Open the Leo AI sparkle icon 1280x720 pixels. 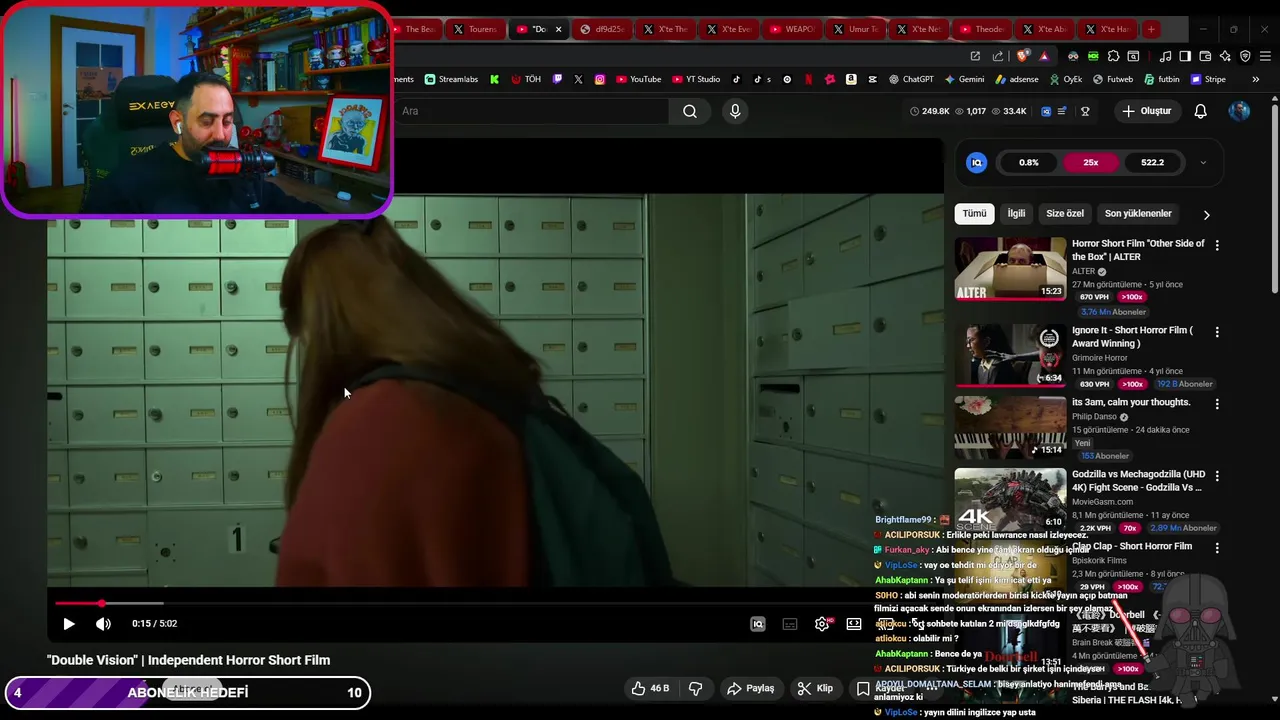(1225, 56)
